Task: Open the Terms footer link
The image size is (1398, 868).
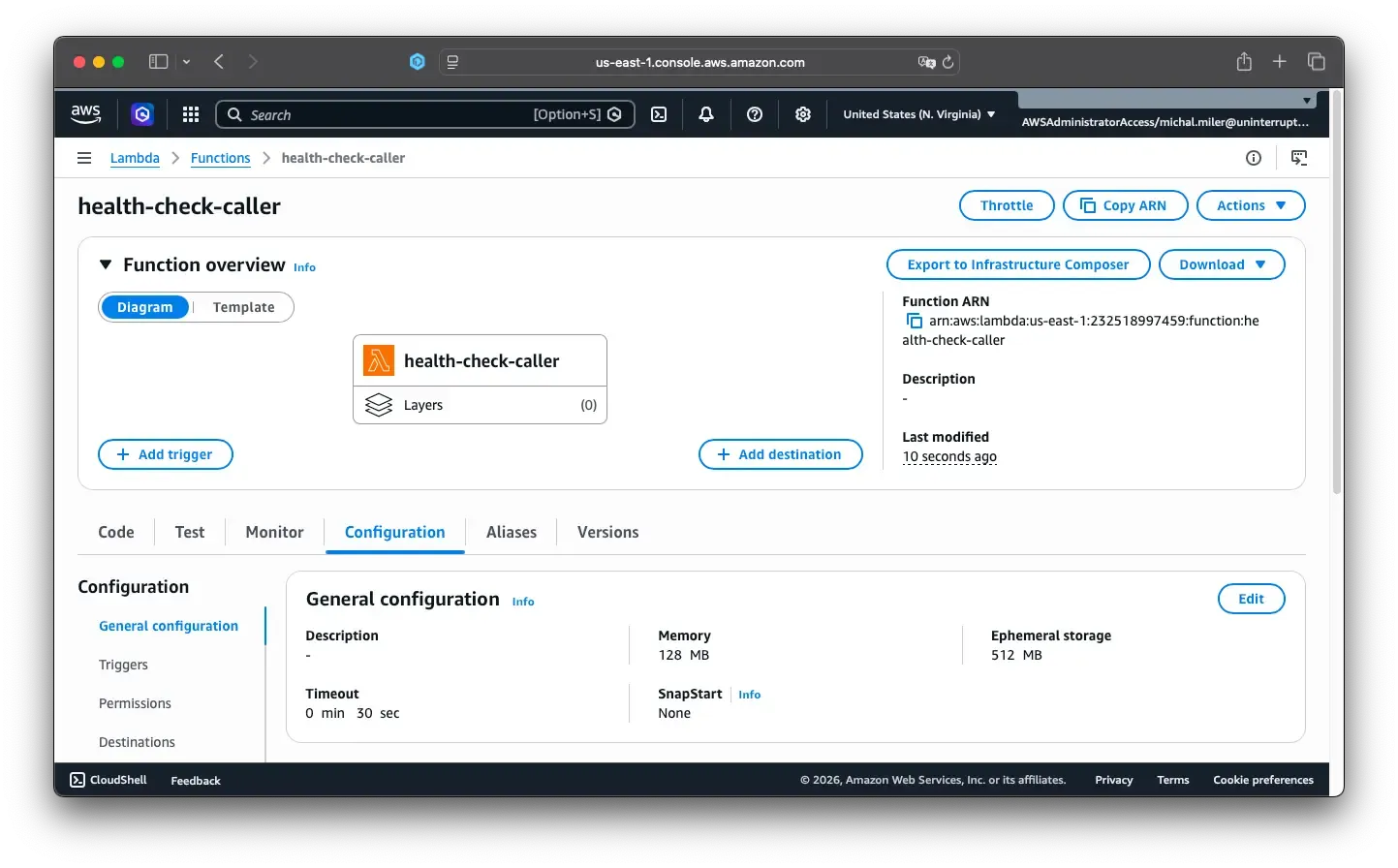Action: pos(1173,780)
